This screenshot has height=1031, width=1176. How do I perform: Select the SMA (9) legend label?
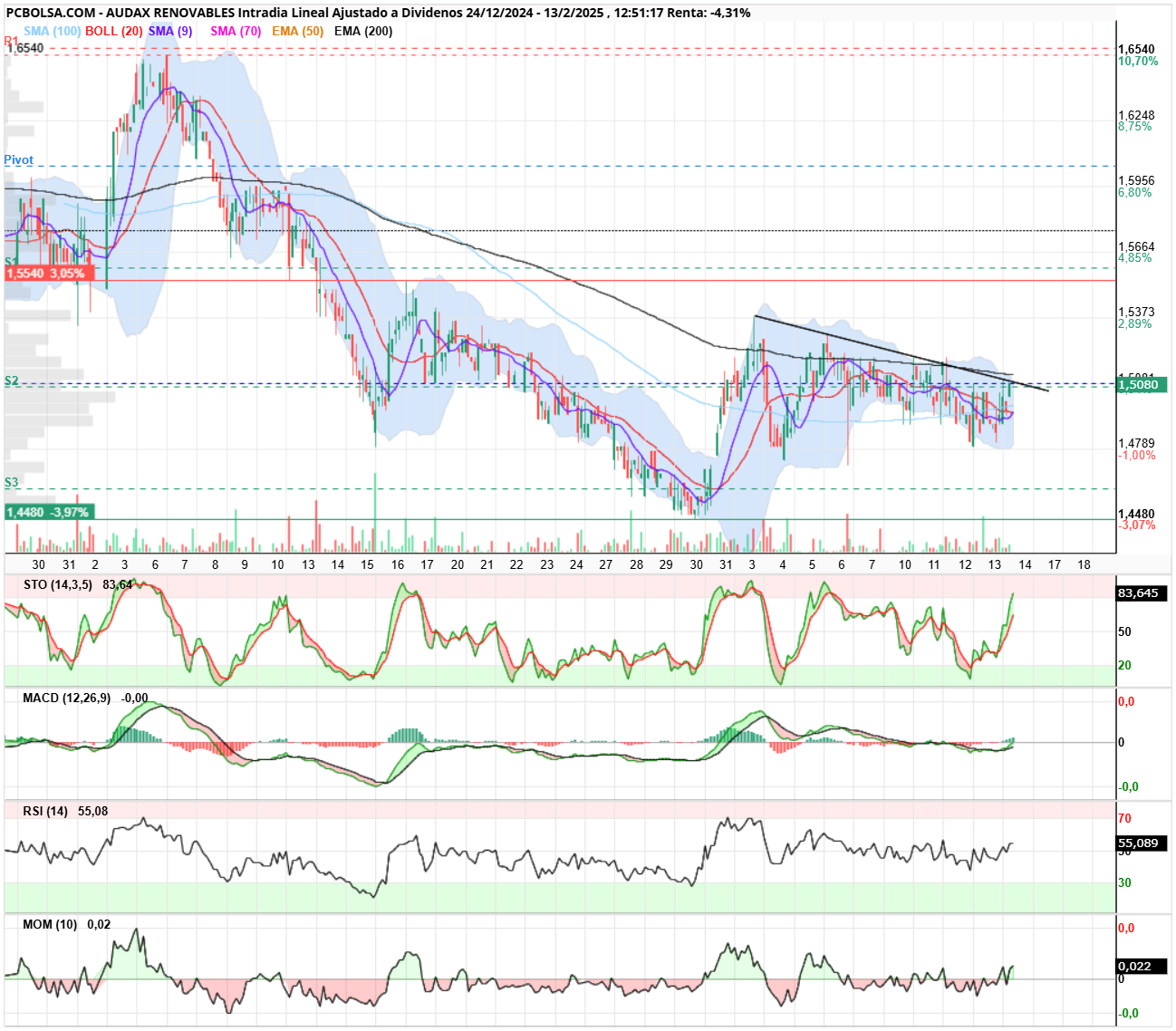tap(170, 31)
